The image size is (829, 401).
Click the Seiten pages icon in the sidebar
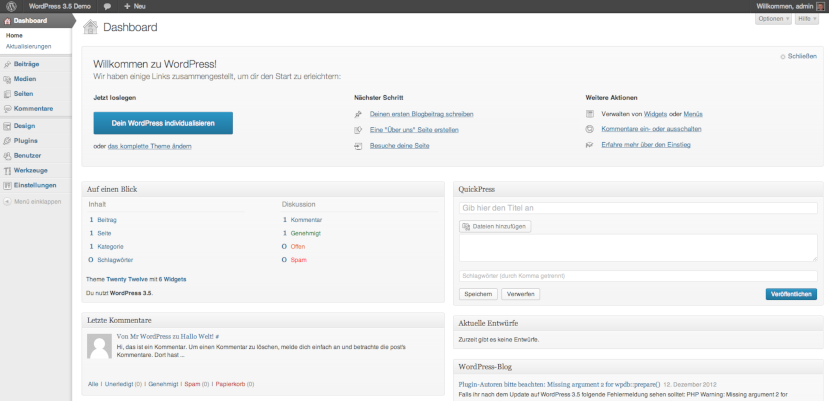coord(7,94)
